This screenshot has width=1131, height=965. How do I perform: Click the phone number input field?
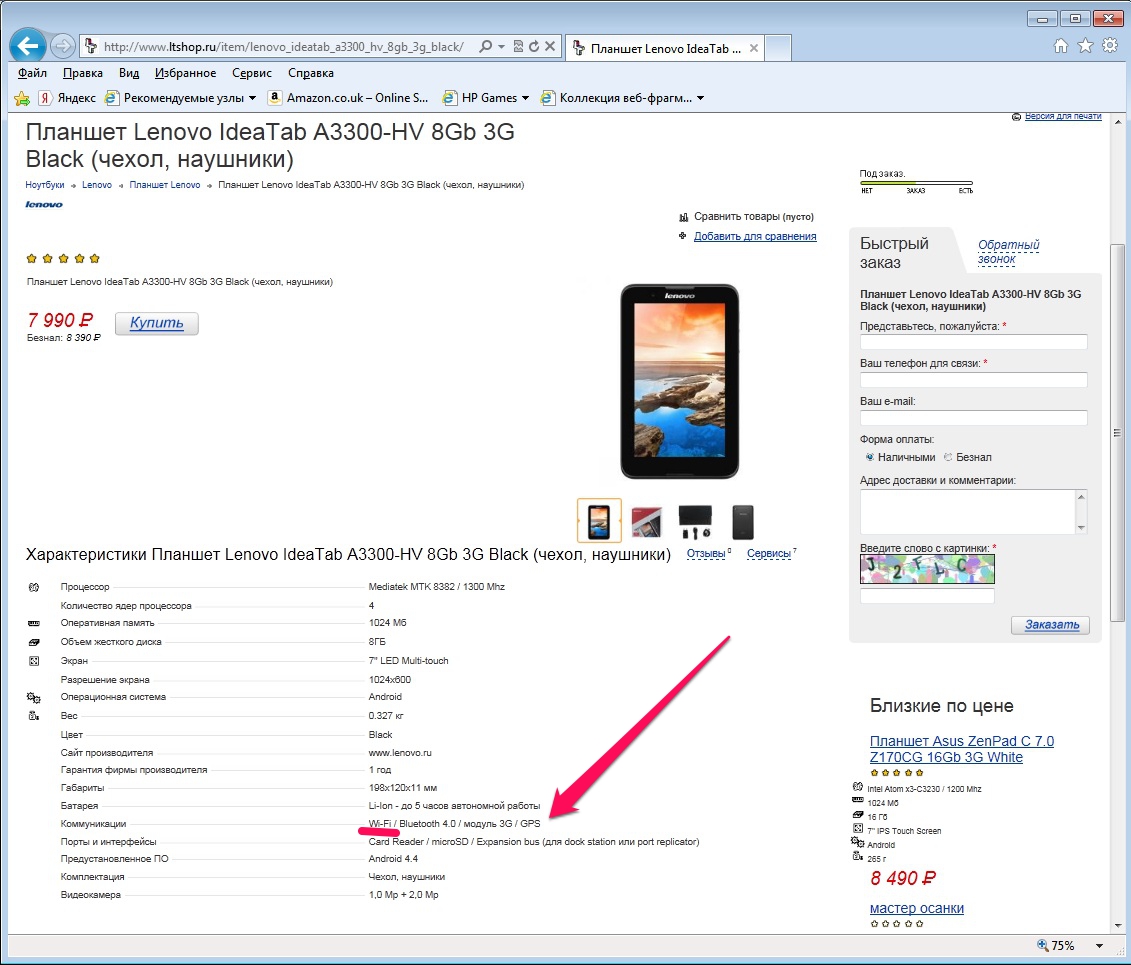click(973, 379)
